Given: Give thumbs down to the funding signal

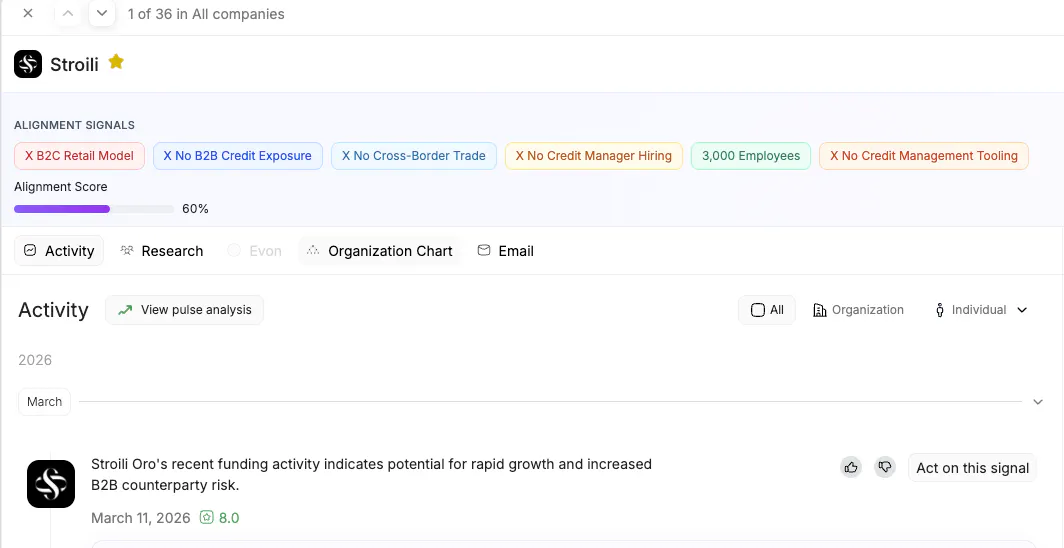Looking at the screenshot, I should [x=885, y=467].
